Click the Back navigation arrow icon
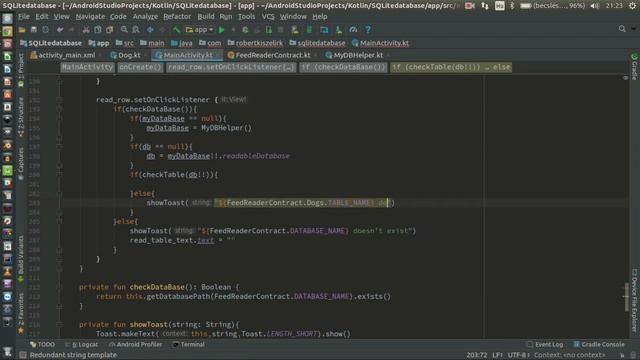Viewport: 640px width, 360px height. click(x=150, y=30)
